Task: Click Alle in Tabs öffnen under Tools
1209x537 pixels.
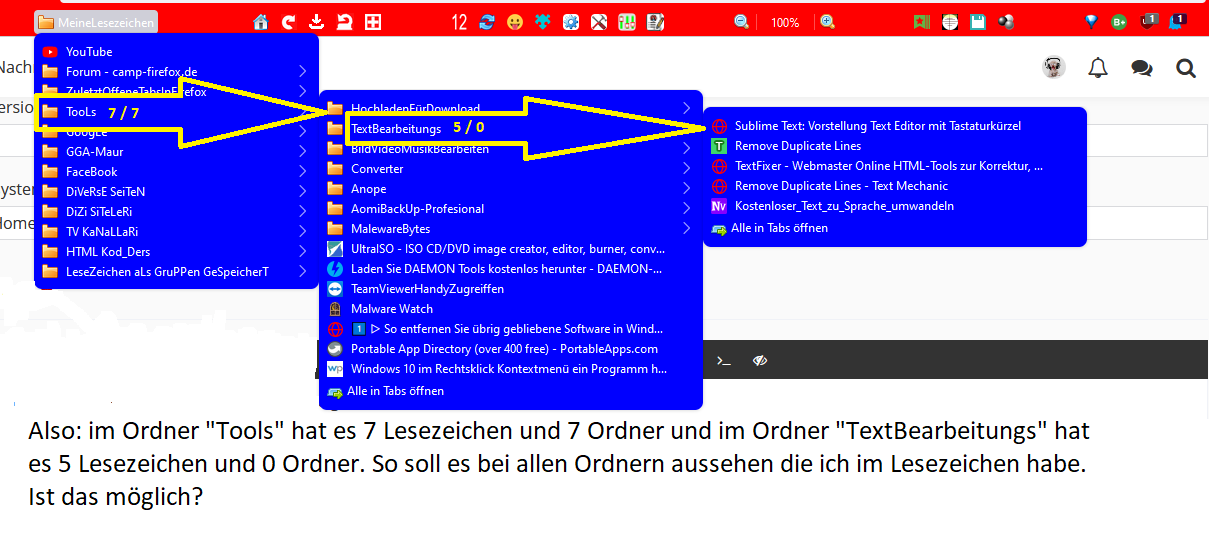Action: pyautogui.click(x=510, y=391)
